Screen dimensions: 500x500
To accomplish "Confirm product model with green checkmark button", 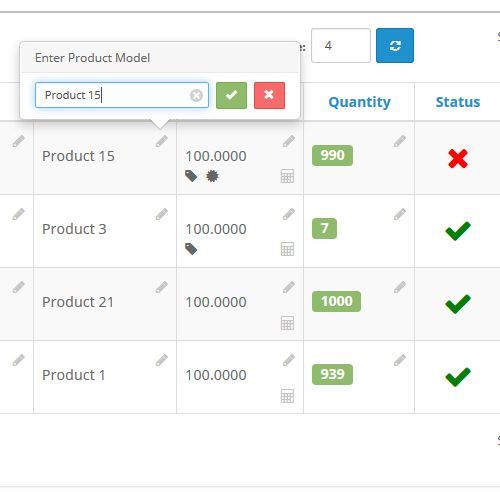I will [231, 95].
